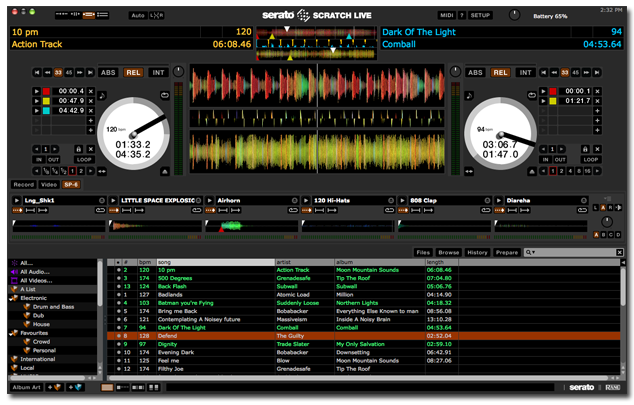Viewport: 634px width, 405px height.
Task: Show longer auto-loop lengths on right deck
Action: click(x=597, y=171)
